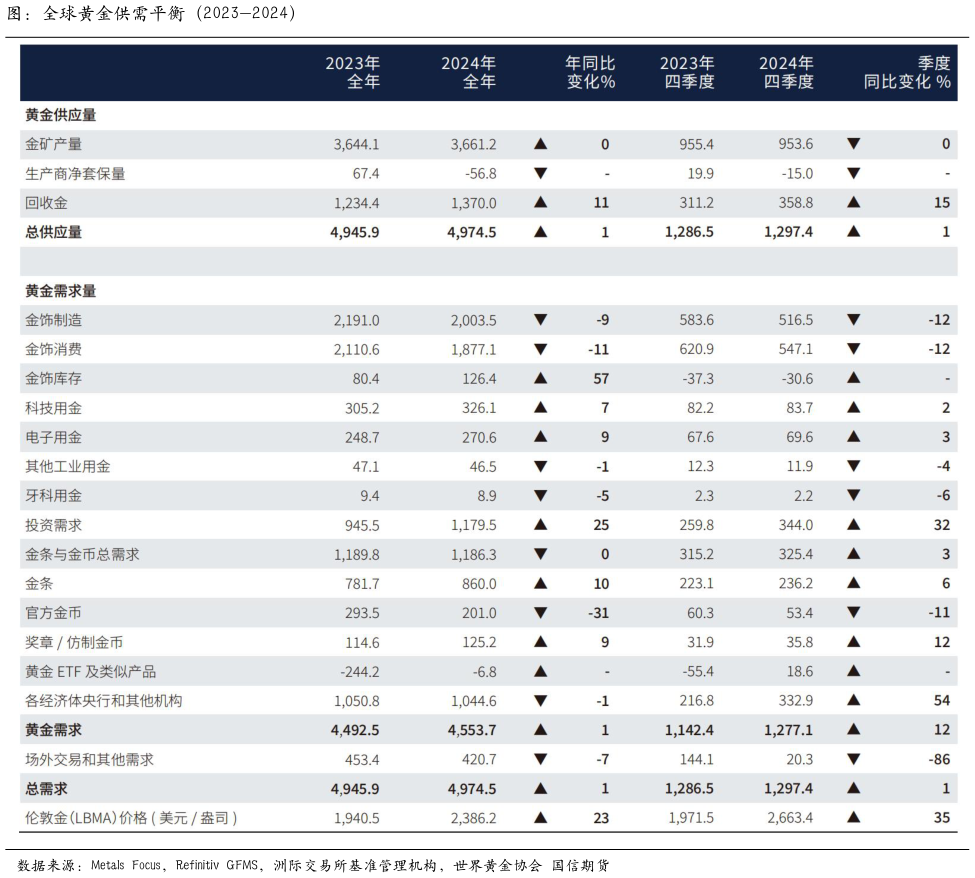The image size is (975, 878).
Task: Click the down triangle beside 金饰消费
Action: coord(541,349)
